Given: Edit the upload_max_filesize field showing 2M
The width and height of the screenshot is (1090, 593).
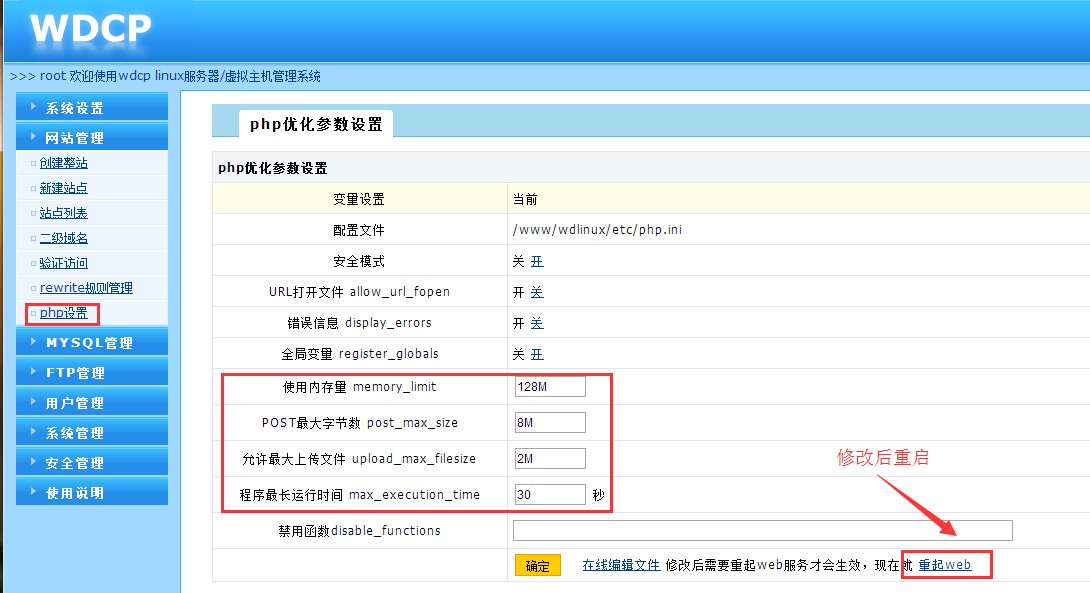Looking at the screenshot, I should [x=550, y=459].
